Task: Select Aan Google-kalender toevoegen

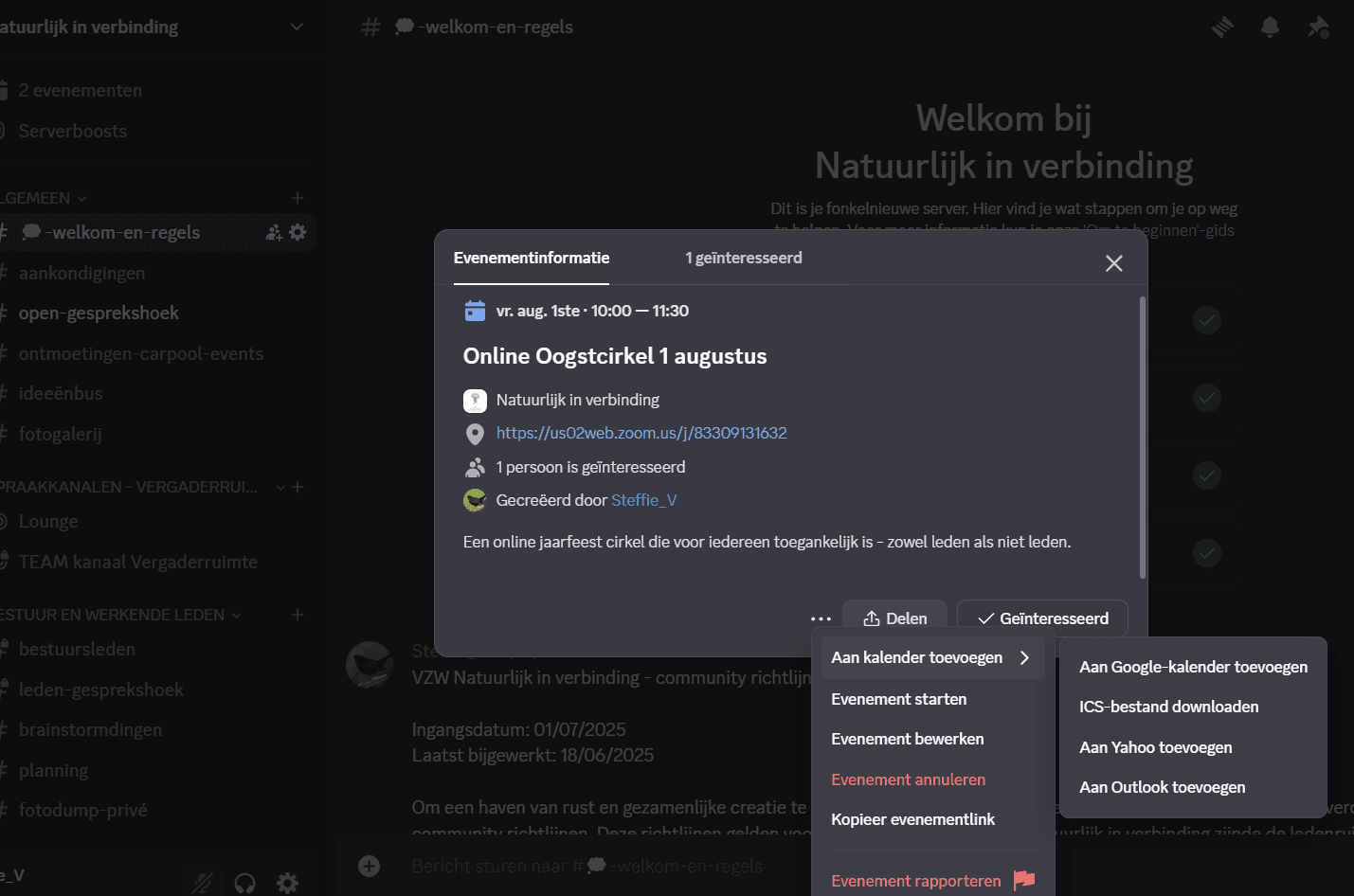Action: click(x=1193, y=666)
